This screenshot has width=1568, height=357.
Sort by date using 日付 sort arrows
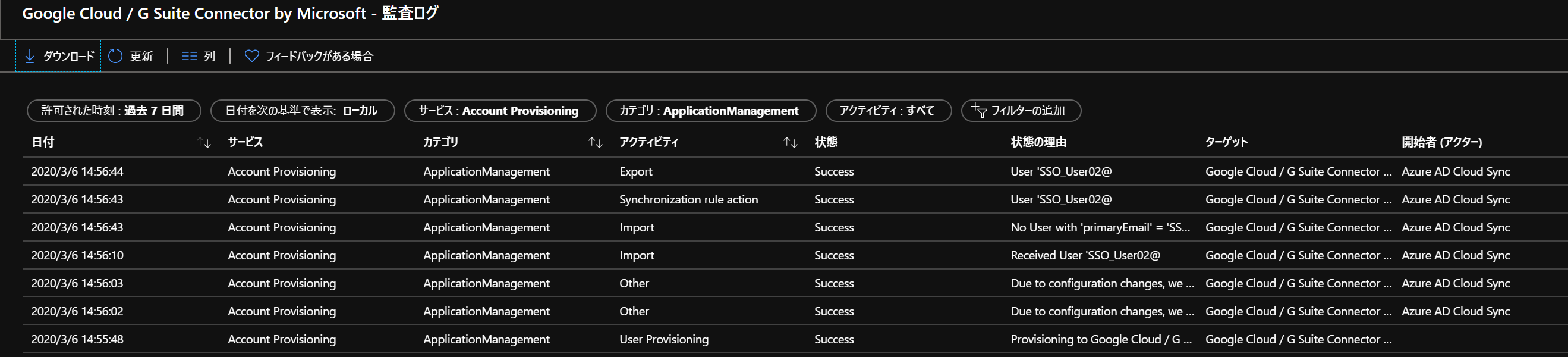204,143
